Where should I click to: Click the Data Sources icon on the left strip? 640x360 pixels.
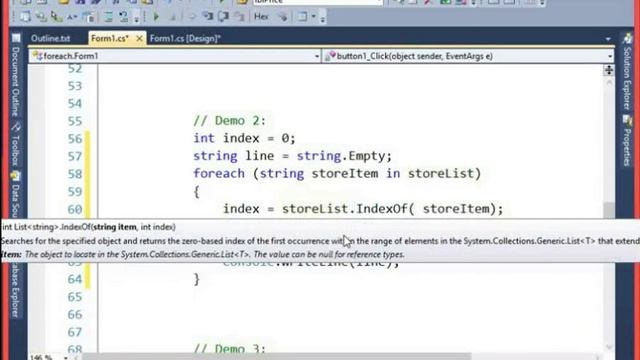point(16,176)
